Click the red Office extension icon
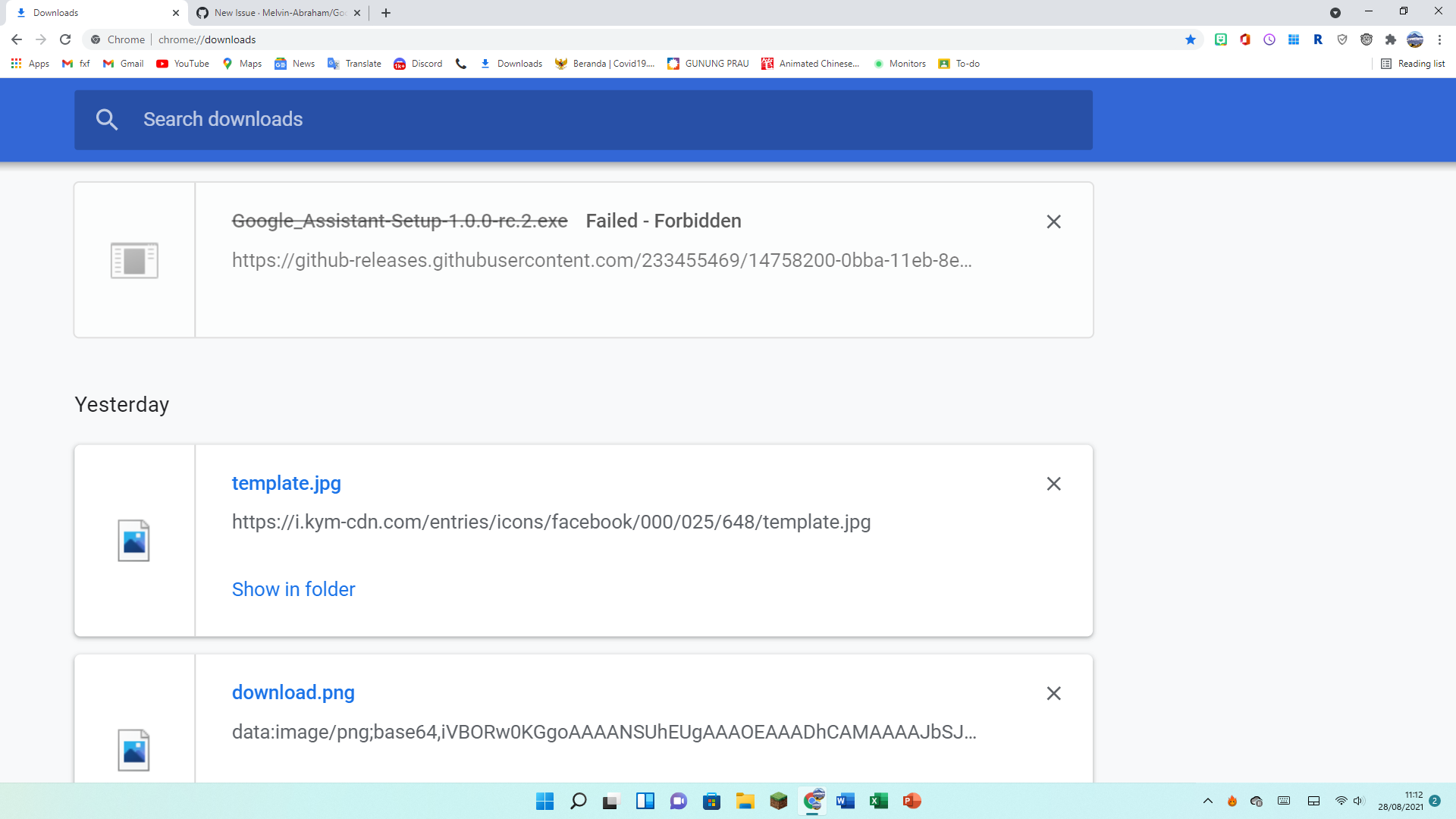 (x=1245, y=39)
